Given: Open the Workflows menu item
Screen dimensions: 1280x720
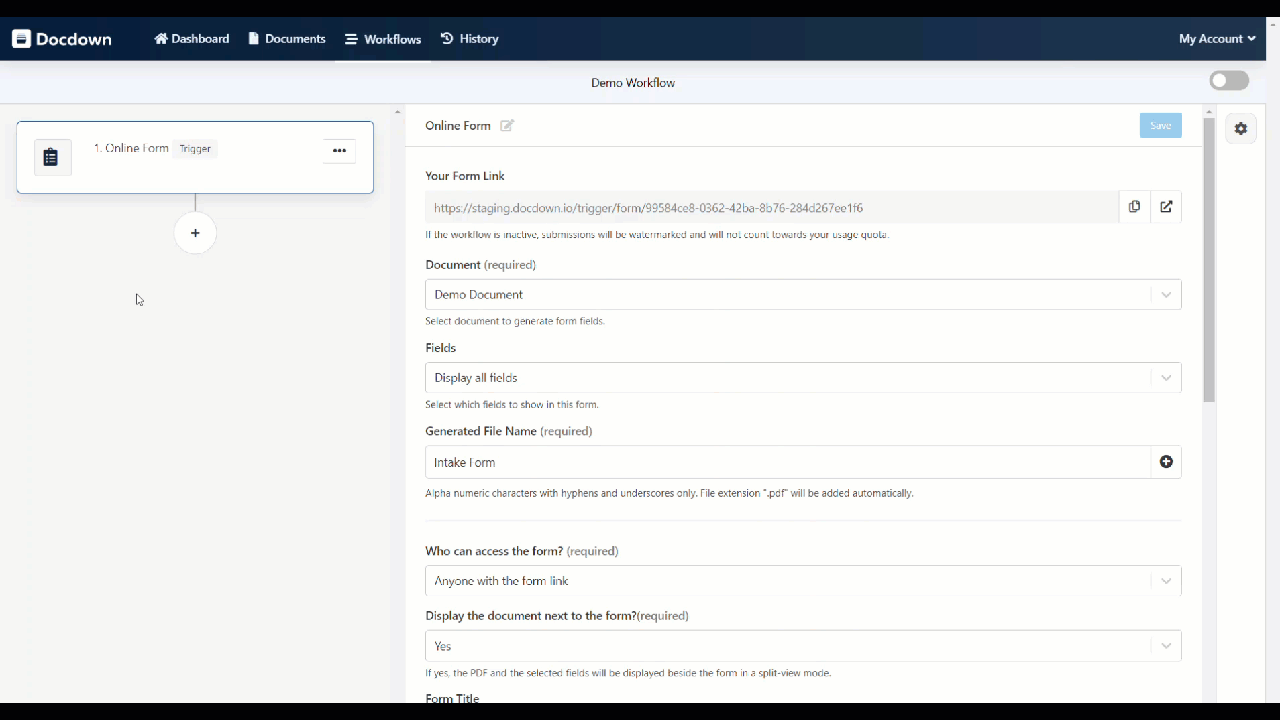Looking at the screenshot, I should (x=383, y=39).
